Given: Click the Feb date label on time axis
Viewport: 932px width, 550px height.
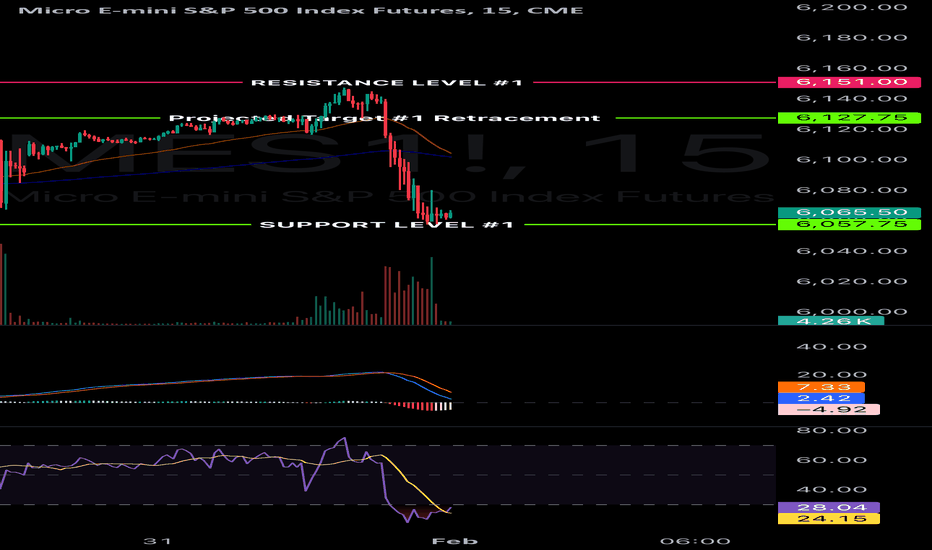Looking at the screenshot, I should pos(455,541).
